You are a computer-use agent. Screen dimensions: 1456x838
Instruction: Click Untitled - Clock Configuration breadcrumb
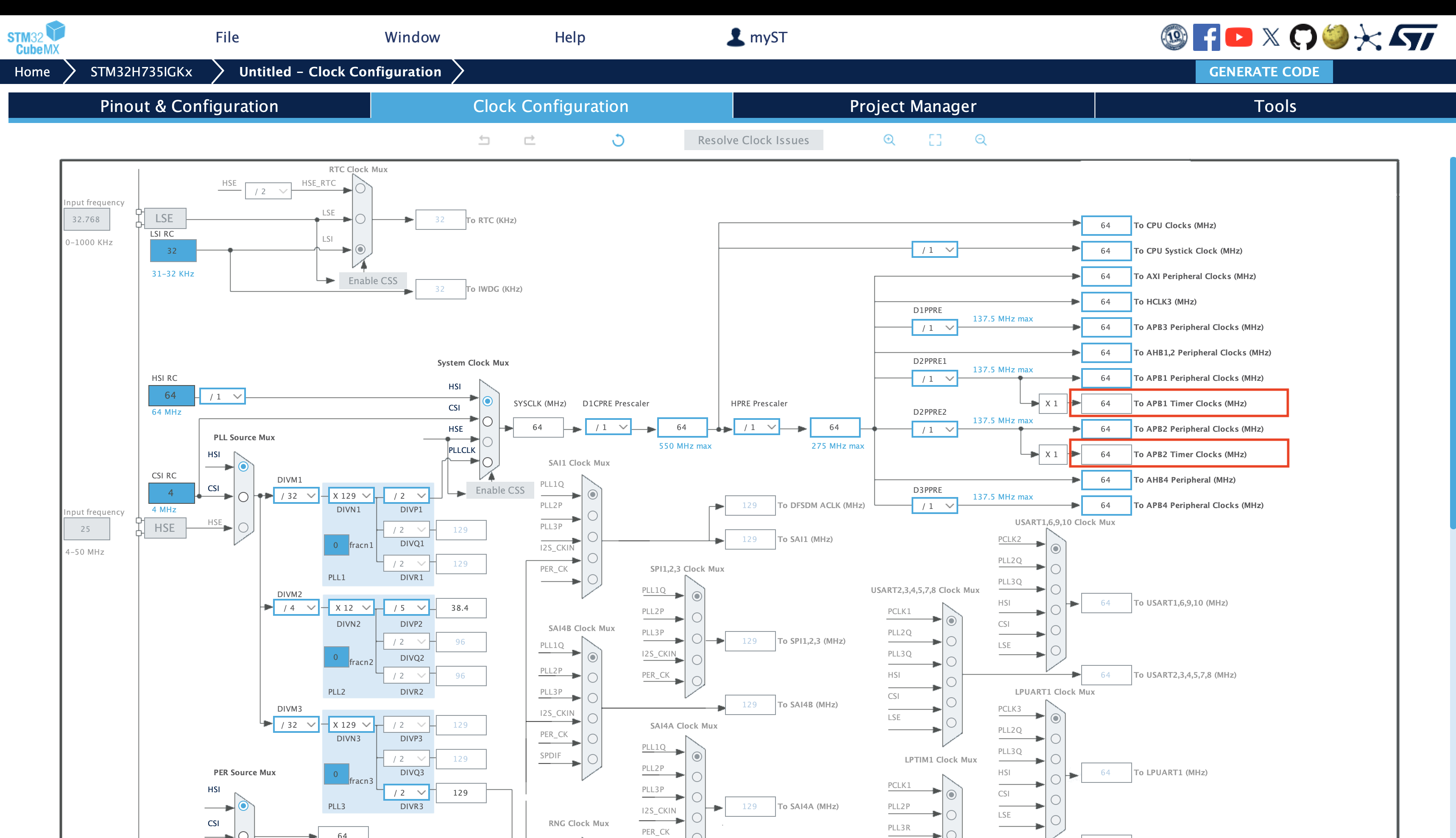340,71
